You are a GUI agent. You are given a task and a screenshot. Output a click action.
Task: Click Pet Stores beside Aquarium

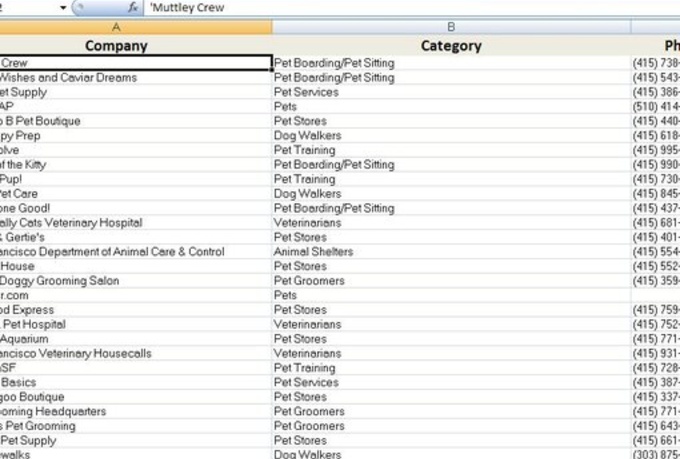tap(451, 339)
